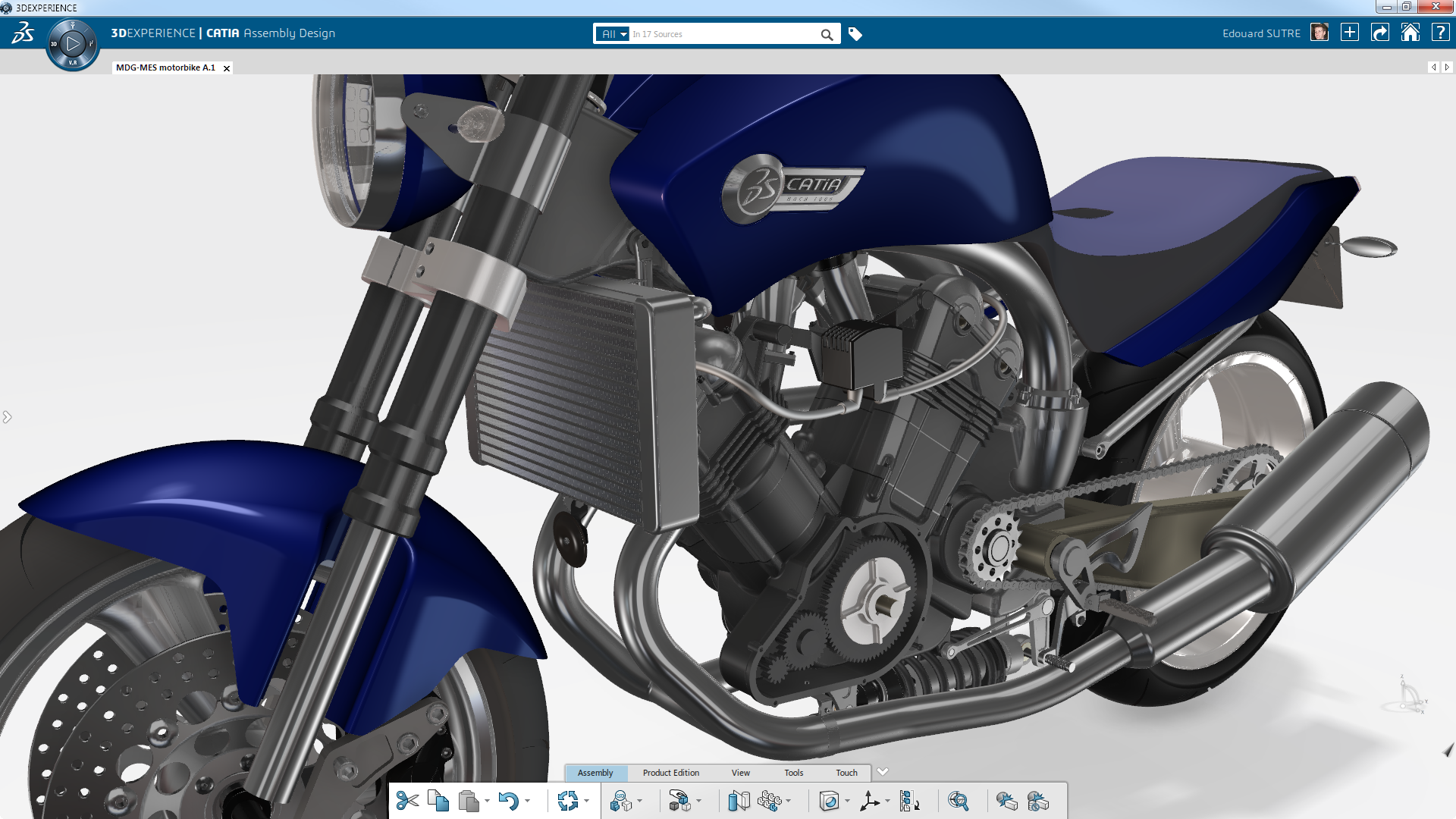Click the Copy icon in action bar
The width and height of the screenshot is (1456, 819).
tap(438, 801)
